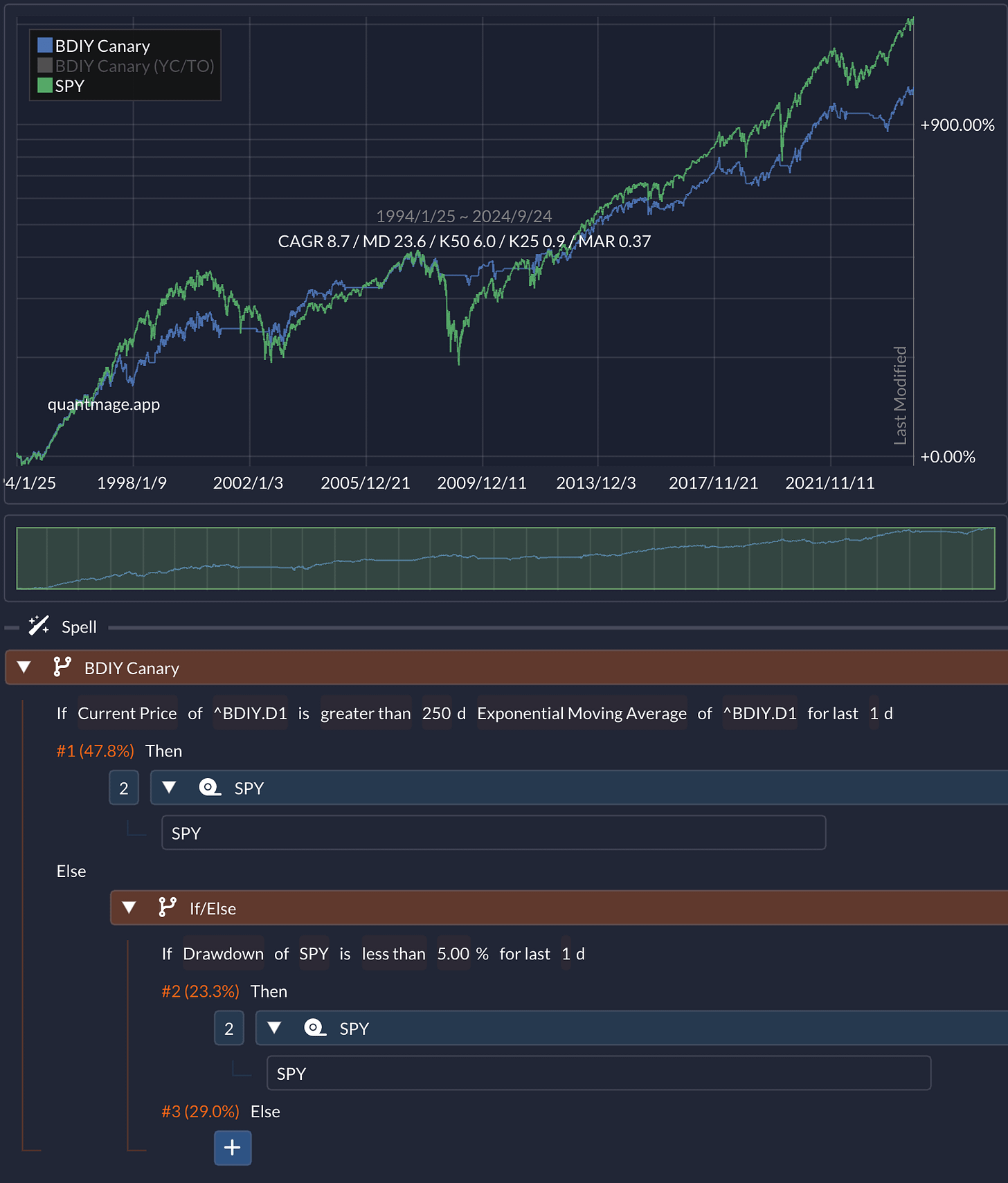This screenshot has width=1008, height=1183.
Task: Change first ^BDIY.D1 ticker in condition
Action: [250, 714]
